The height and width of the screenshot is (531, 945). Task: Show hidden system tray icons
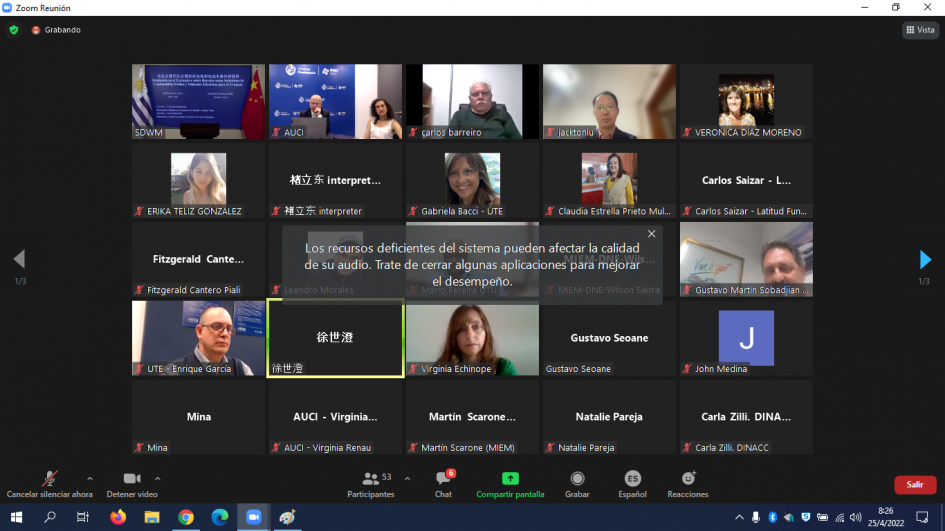pyautogui.click(x=739, y=517)
